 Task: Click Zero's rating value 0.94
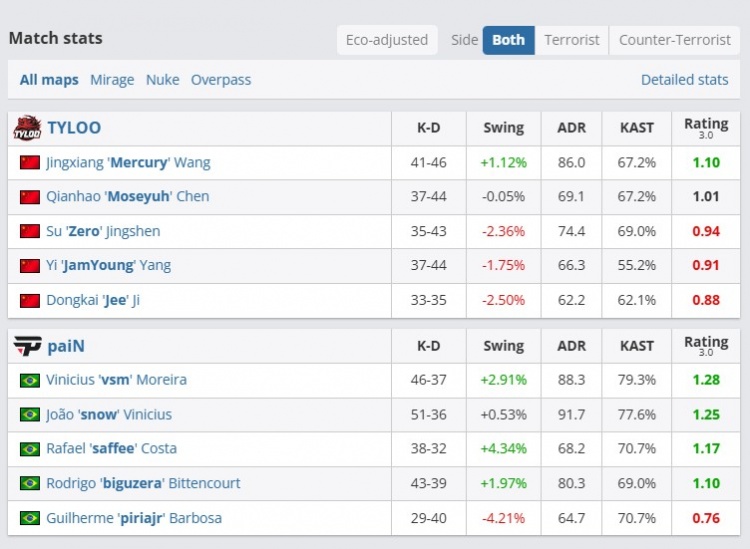click(706, 231)
